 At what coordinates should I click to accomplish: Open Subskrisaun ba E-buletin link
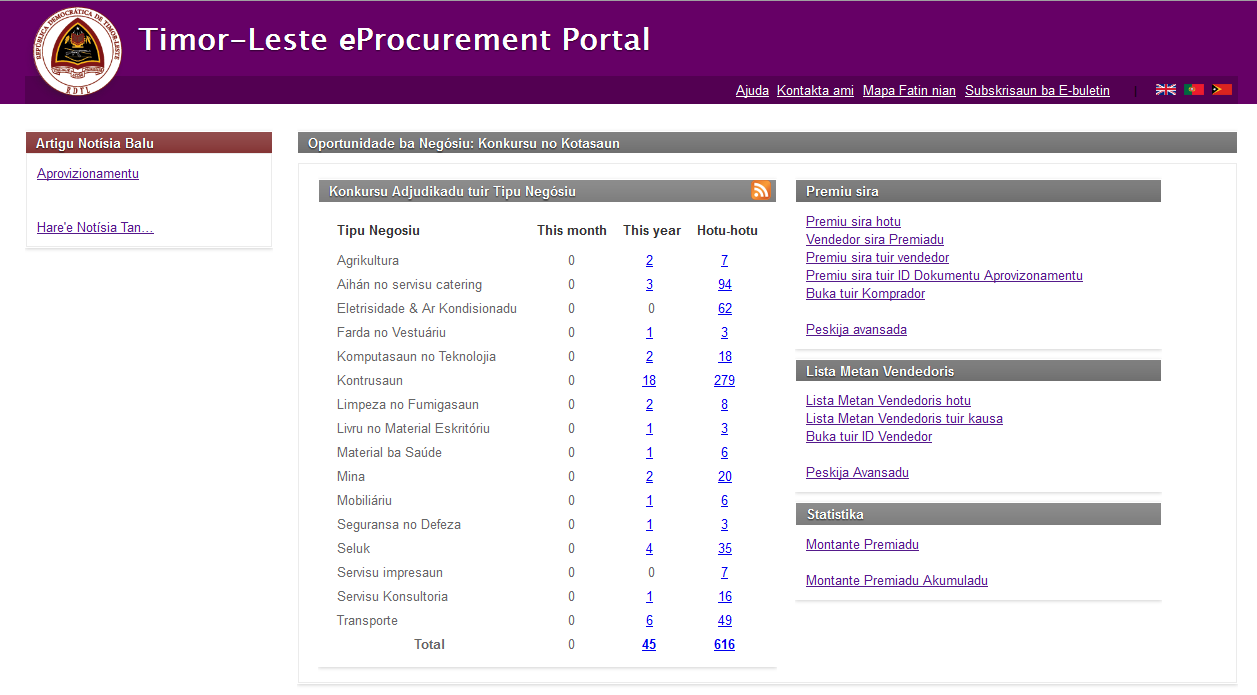click(1037, 90)
